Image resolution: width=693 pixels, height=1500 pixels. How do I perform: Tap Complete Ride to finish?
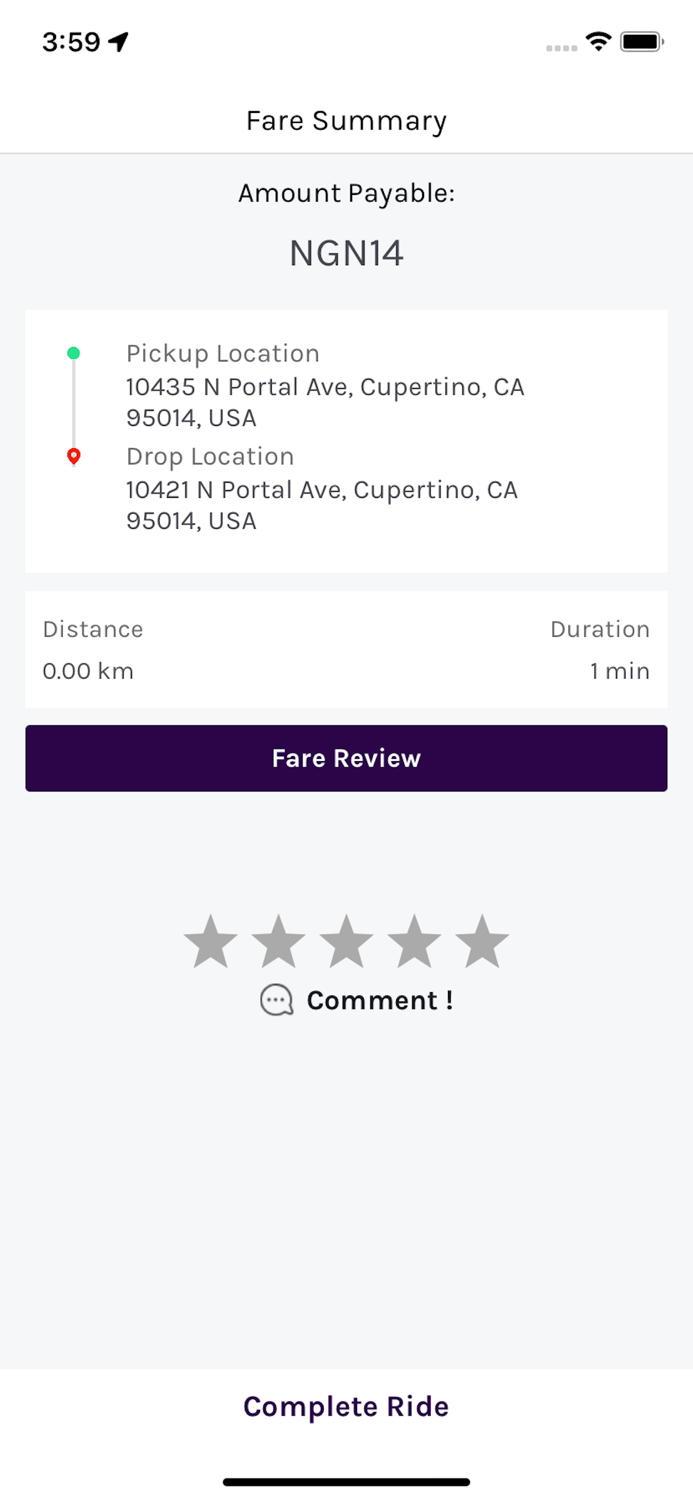[x=346, y=1406]
